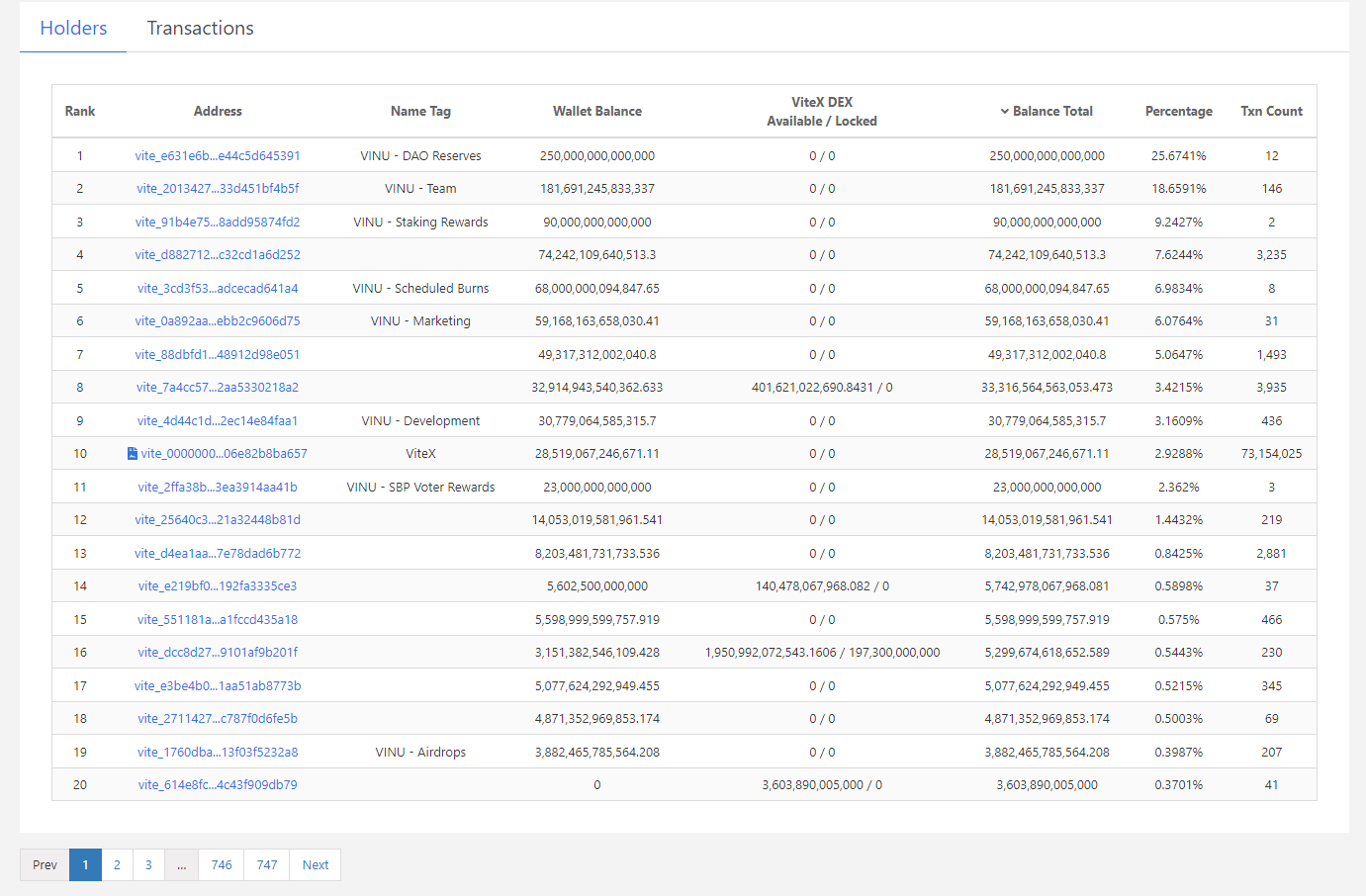
Task: Open address vite_0a892aa...ebb2c9606d75
Action: 218,321
